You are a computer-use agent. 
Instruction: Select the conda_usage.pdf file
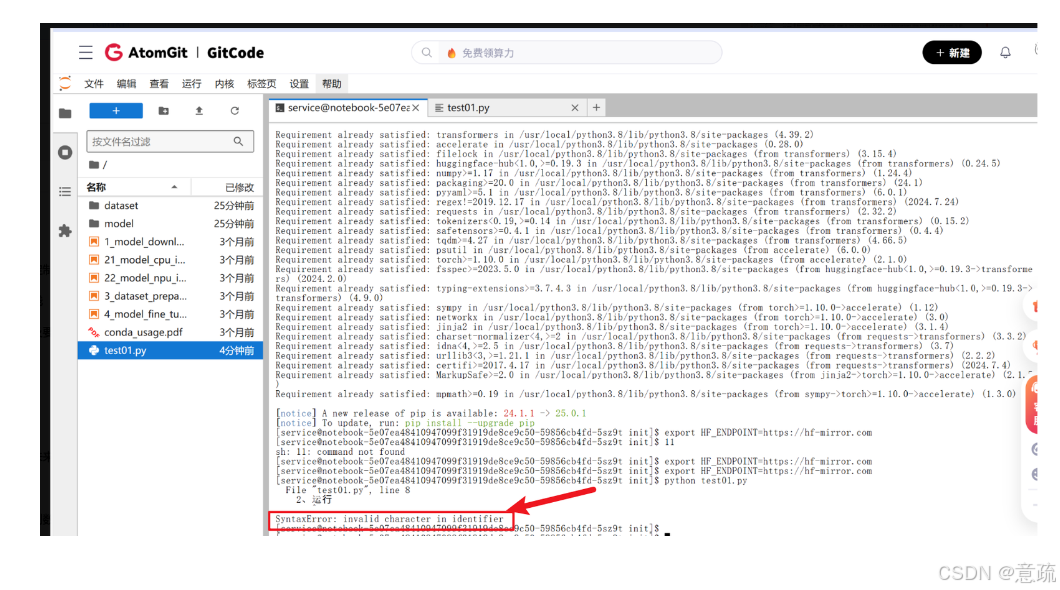[x=170, y=333]
